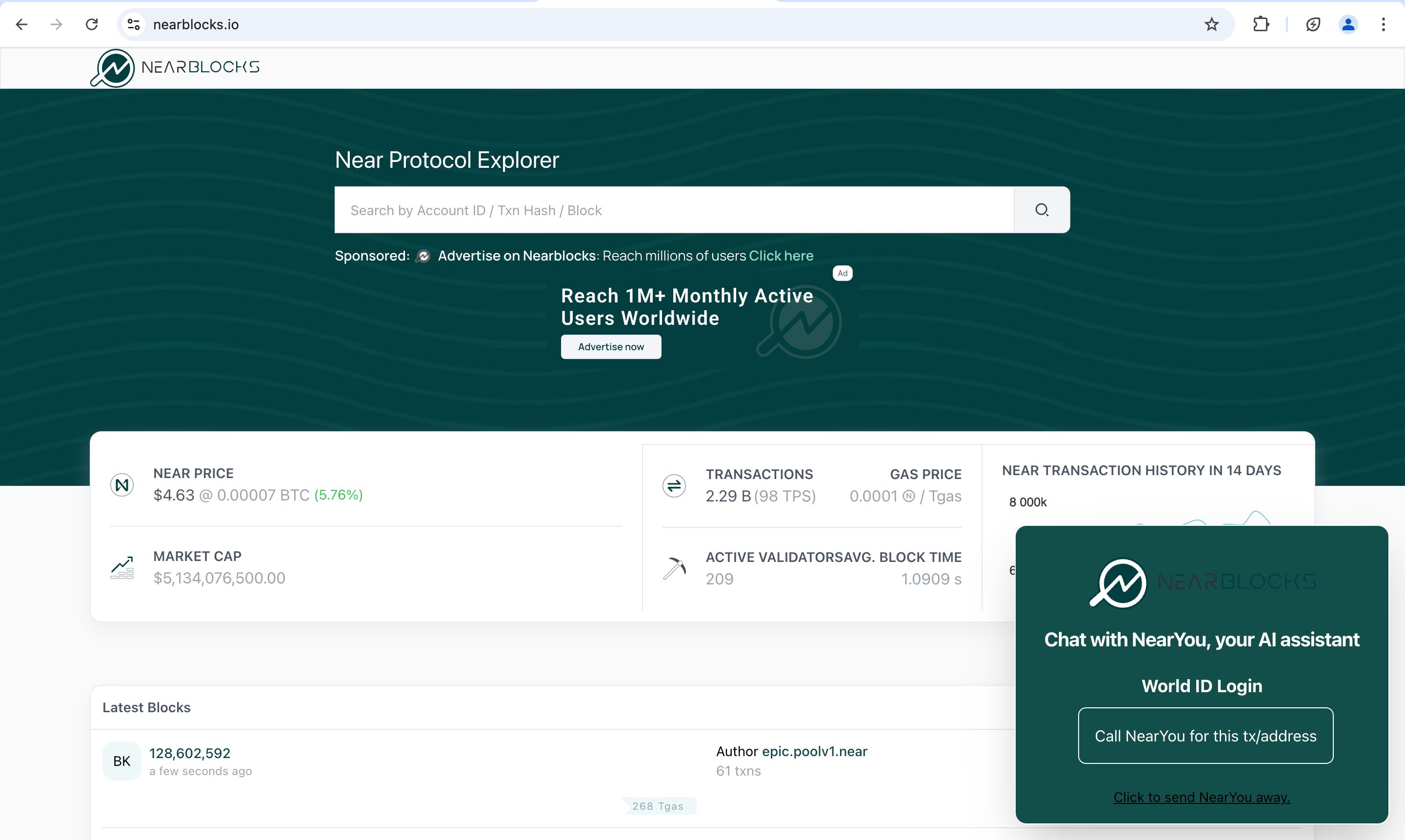Open Chrome three-dot menu
This screenshot has width=1405, height=840.
pyautogui.click(x=1383, y=24)
